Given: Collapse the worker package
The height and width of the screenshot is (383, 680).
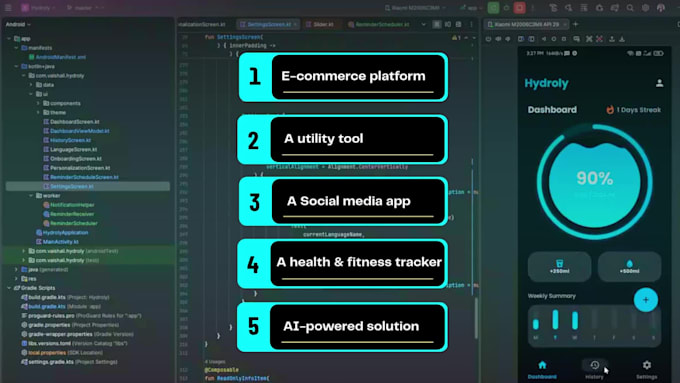Looking at the screenshot, I should tap(31, 196).
